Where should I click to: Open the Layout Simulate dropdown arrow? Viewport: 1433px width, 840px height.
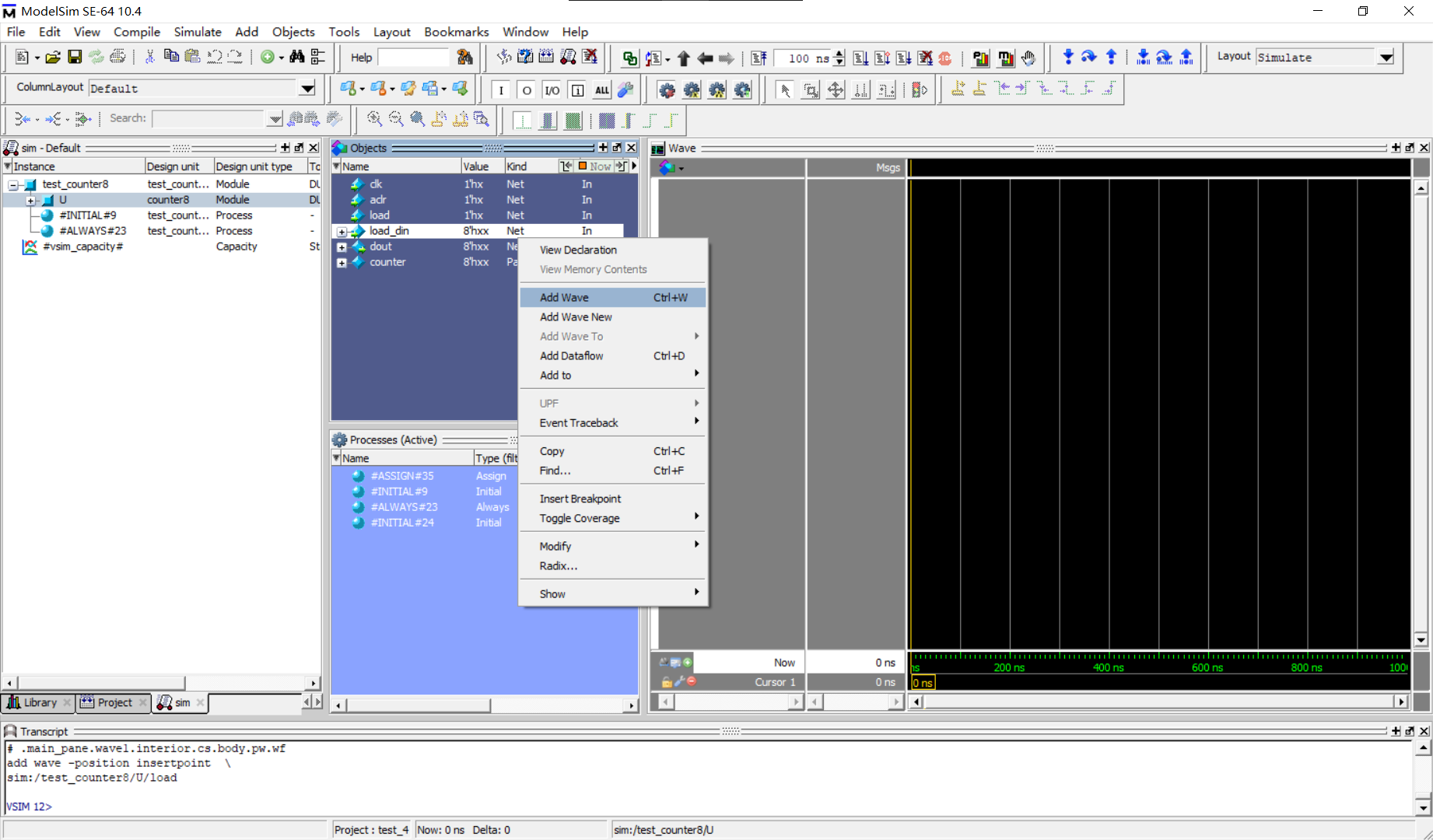tap(1386, 58)
